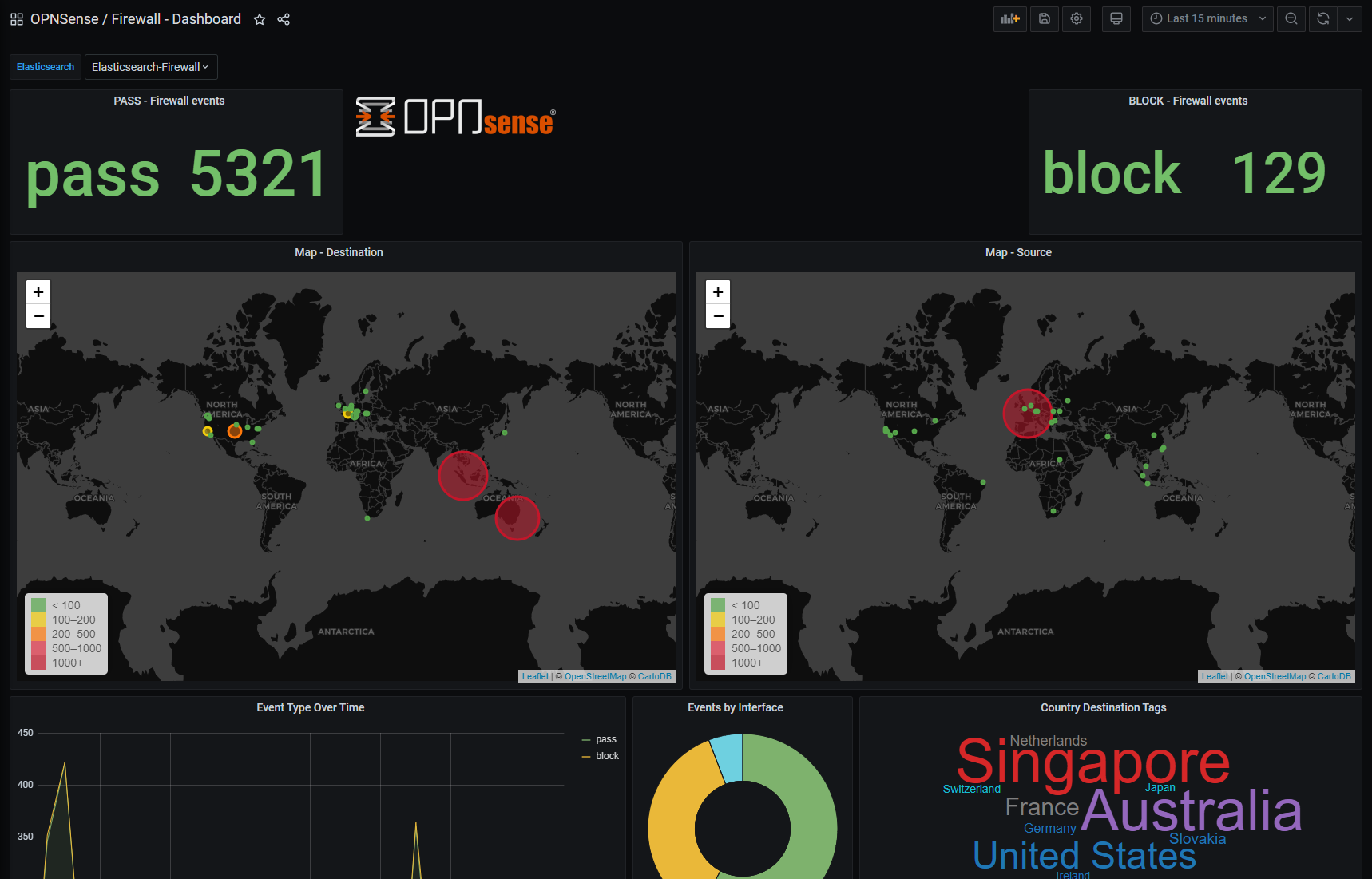1372x879 pixels.
Task: Click the Japan tag in word cloud
Action: point(1160,787)
